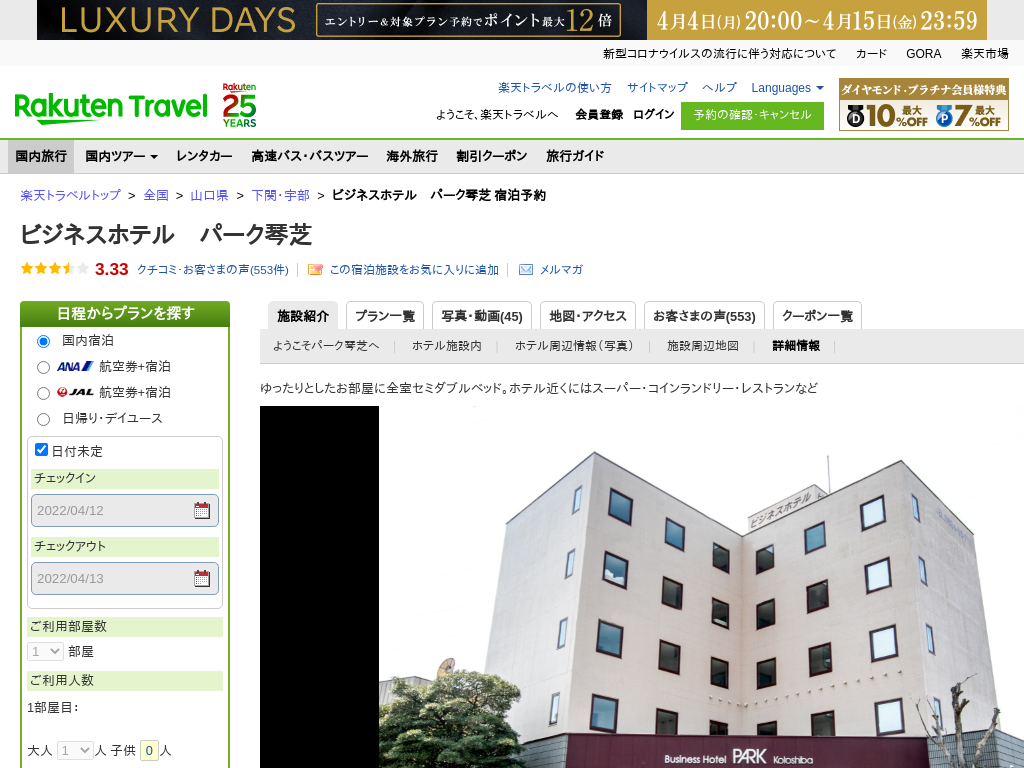The width and height of the screenshot is (1024, 768).
Task: Click the mail magazine envelope icon
Action: (526, 270)
